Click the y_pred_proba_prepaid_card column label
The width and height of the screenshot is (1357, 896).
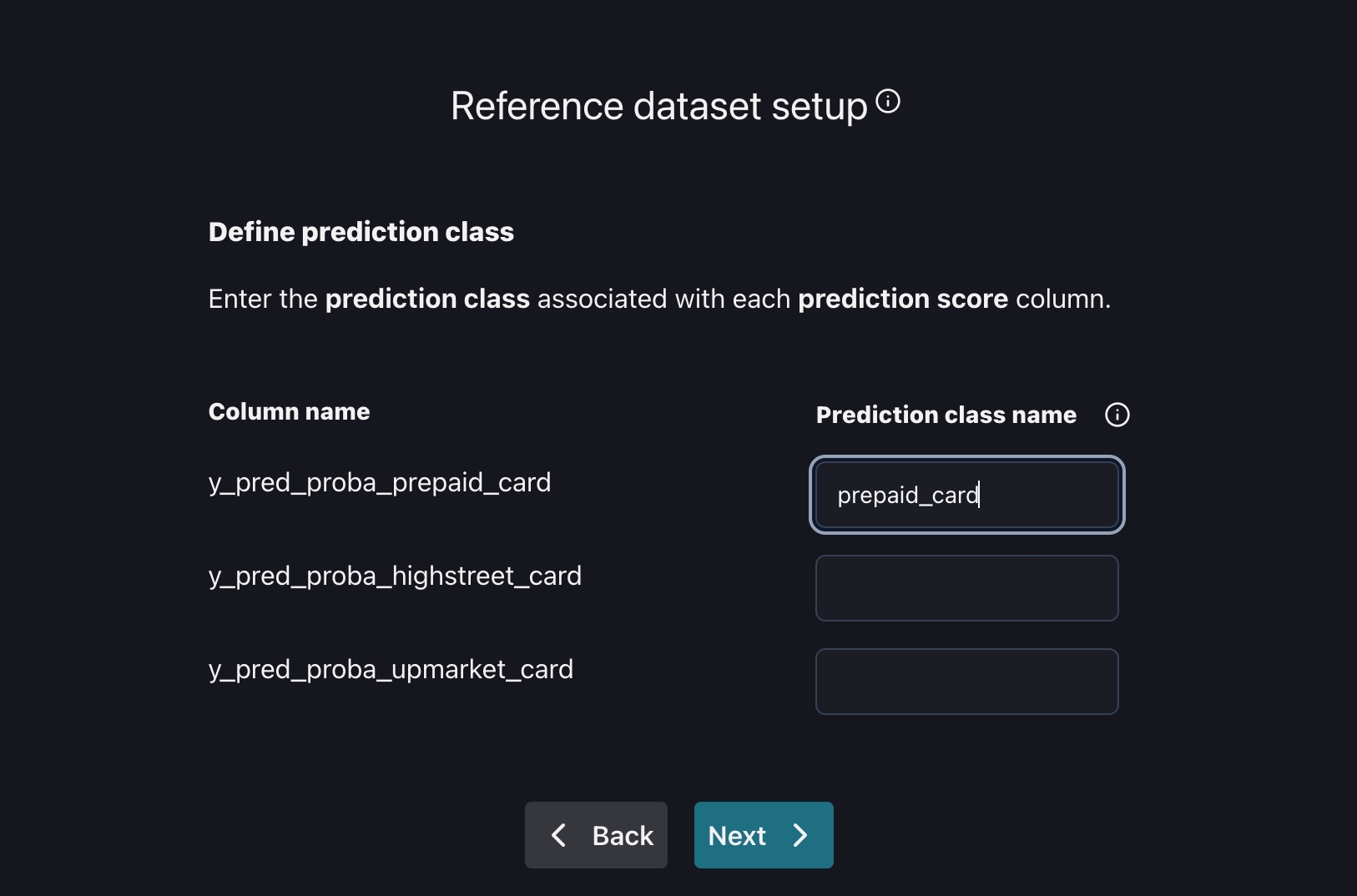[379, 482]
